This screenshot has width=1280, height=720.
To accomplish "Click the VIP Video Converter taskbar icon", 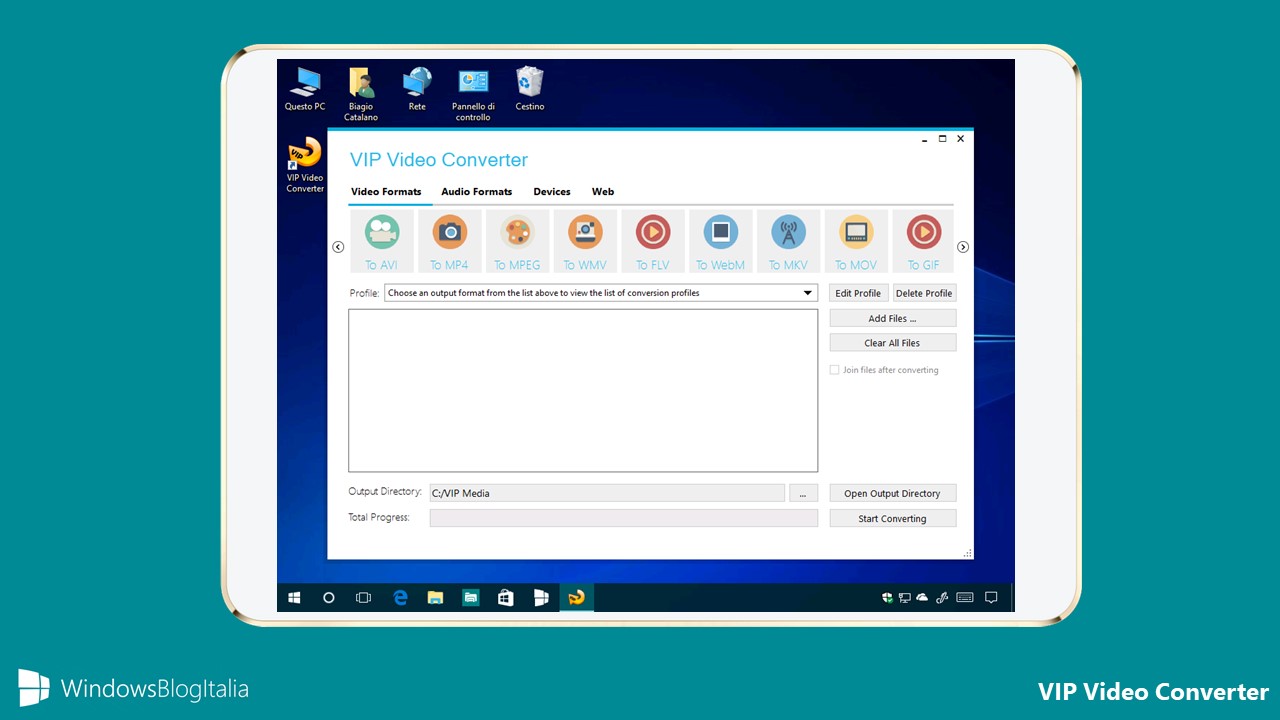I will point(577,598).
